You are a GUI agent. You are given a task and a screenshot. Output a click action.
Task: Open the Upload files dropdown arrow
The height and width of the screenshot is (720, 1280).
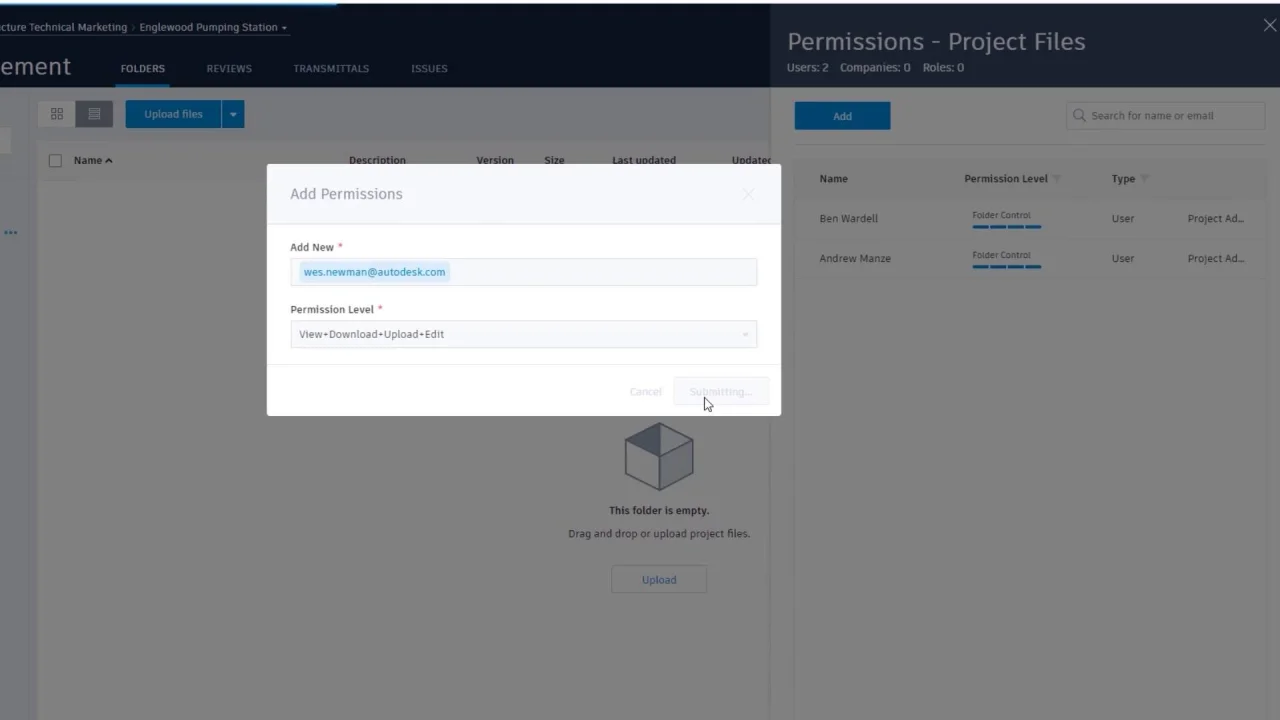(233, 114)
